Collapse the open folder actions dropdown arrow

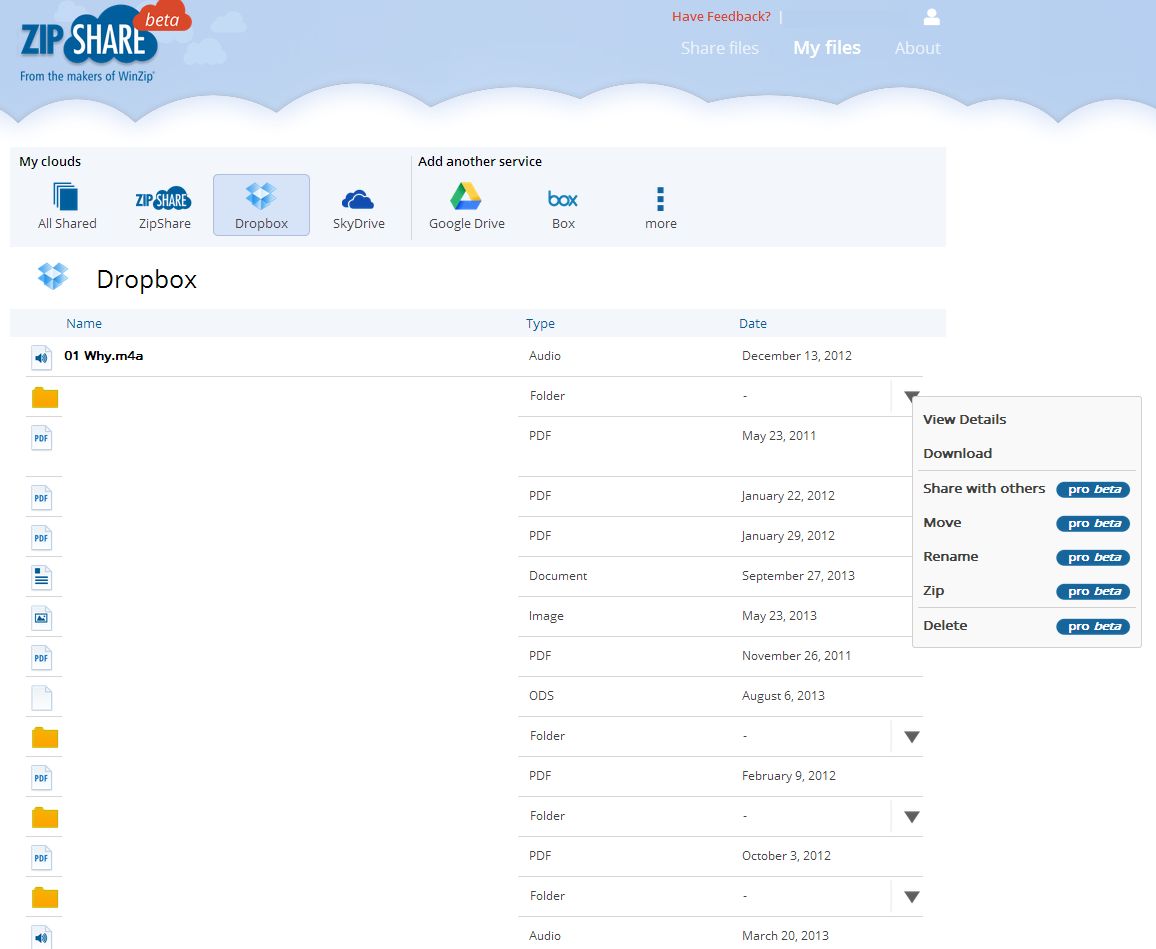(x=911, y=396)
